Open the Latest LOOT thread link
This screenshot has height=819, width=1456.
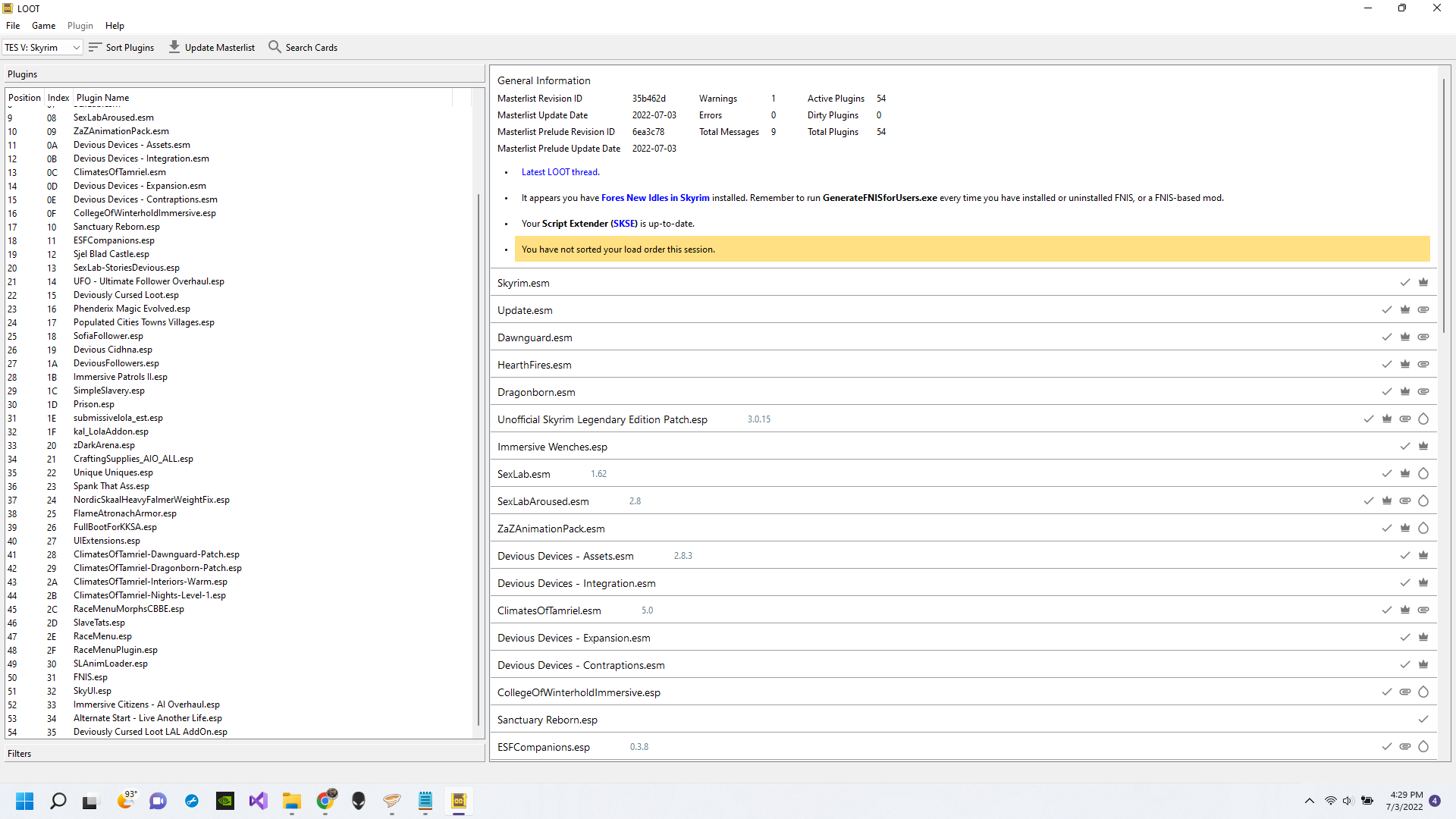560,172
